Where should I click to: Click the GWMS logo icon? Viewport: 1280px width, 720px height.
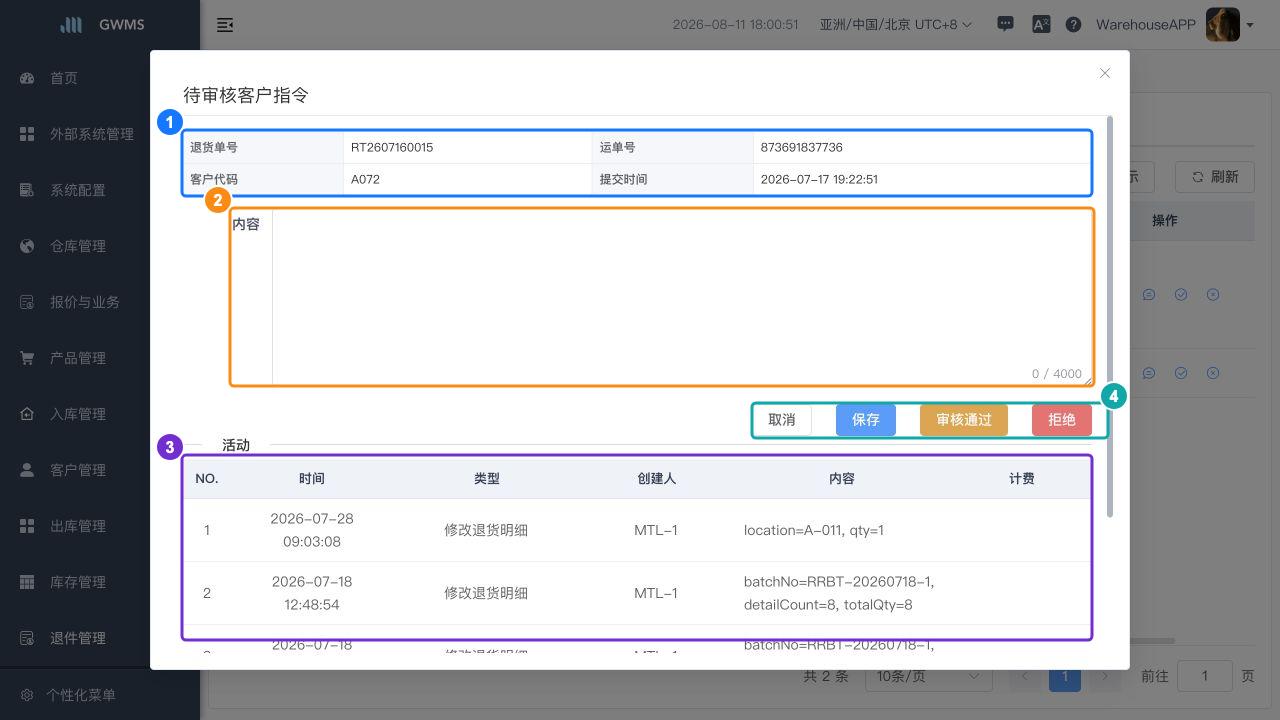pyautogui.click(x=71, y=25)
